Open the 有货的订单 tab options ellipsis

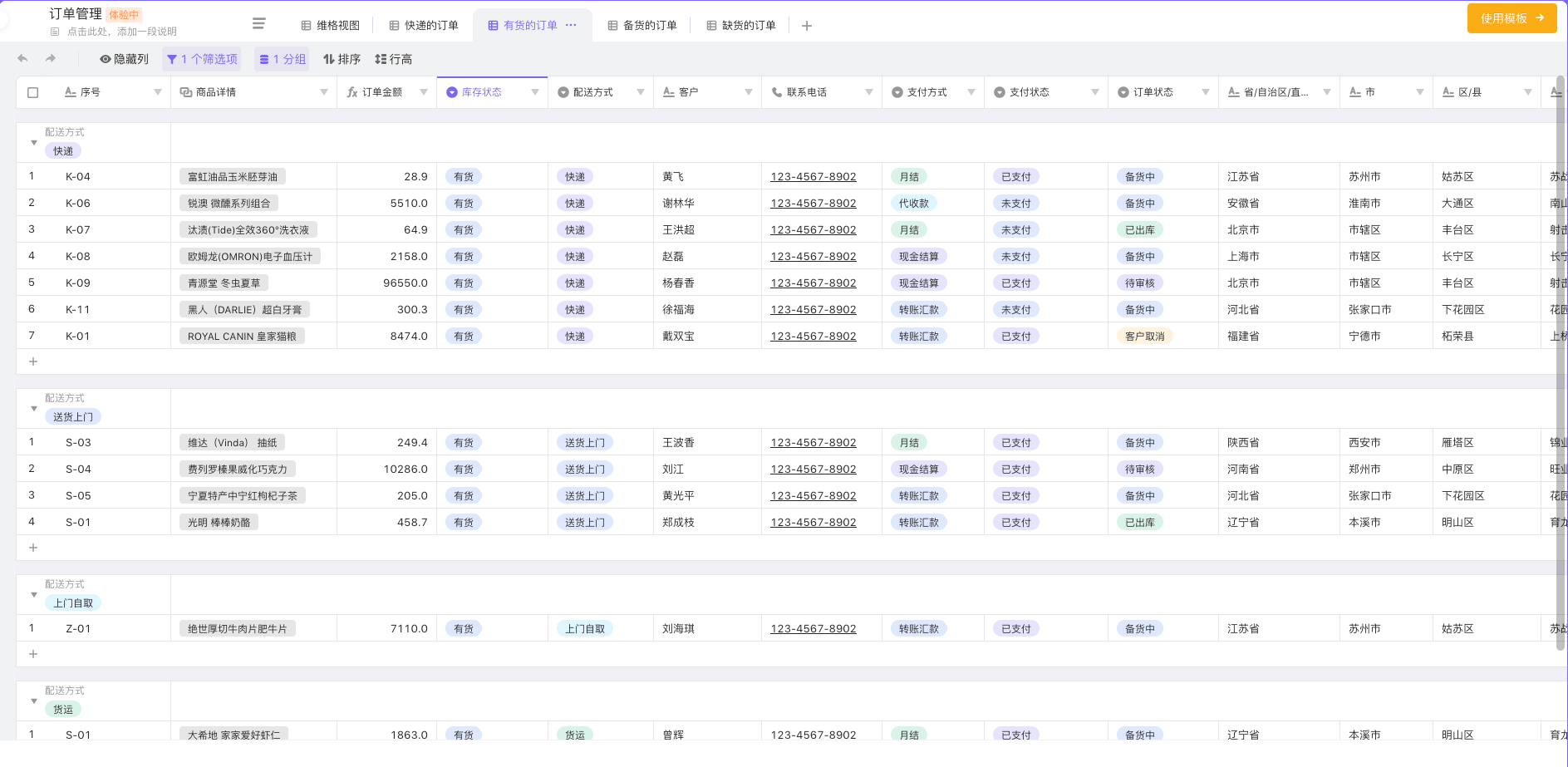tap(571, 25)
